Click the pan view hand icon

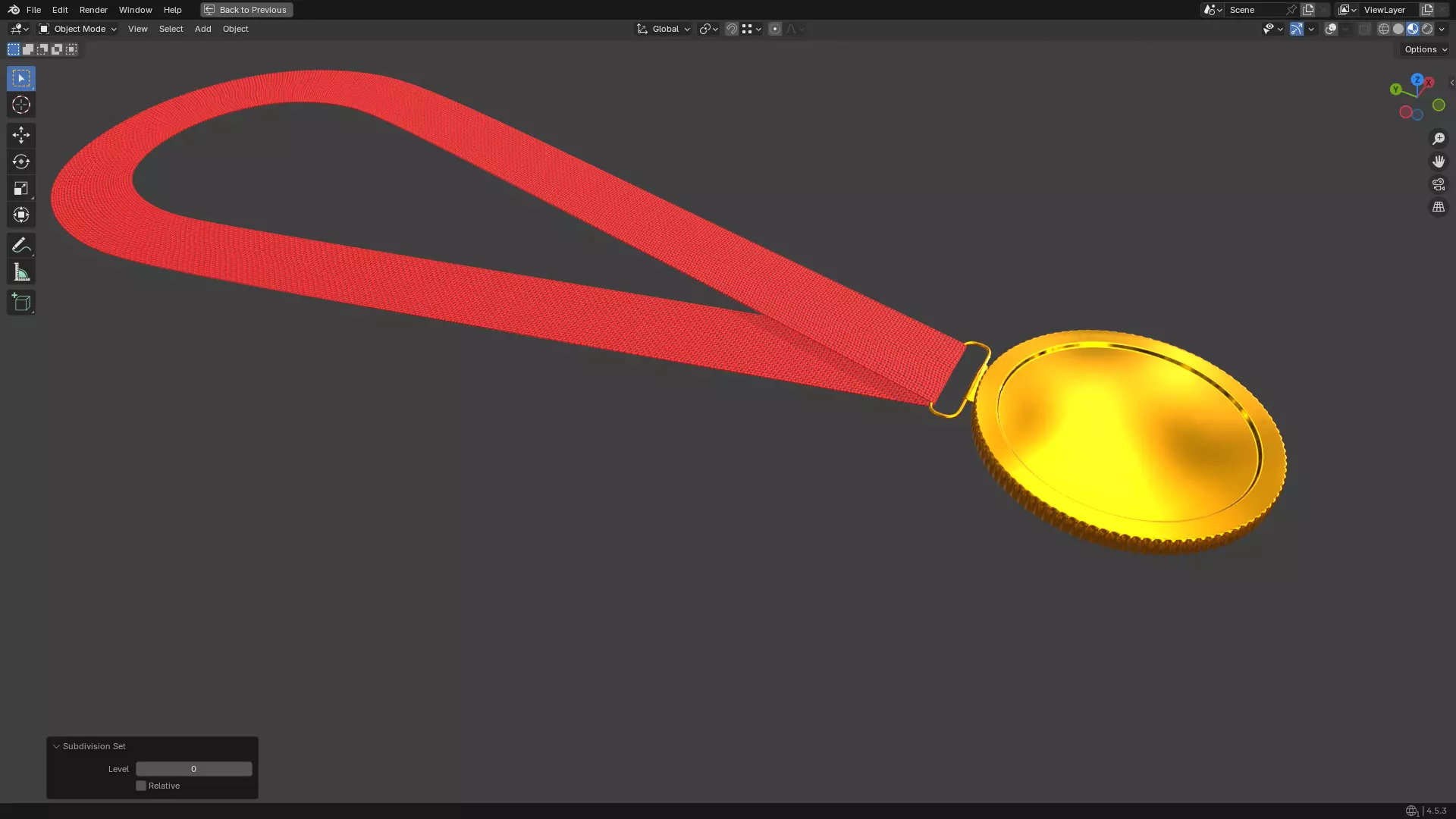click(1439, 162)
